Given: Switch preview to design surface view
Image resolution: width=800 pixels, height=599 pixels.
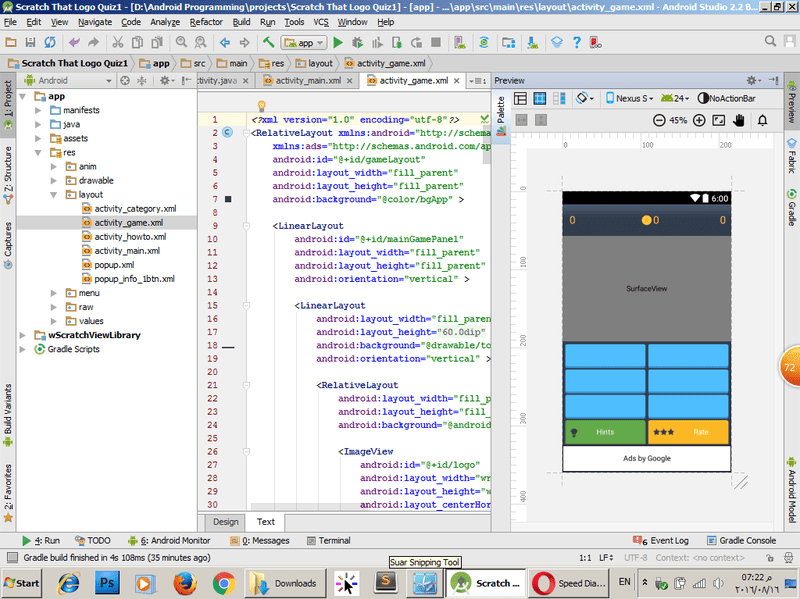Looking at the screenshot, I should tap(520, 99).
